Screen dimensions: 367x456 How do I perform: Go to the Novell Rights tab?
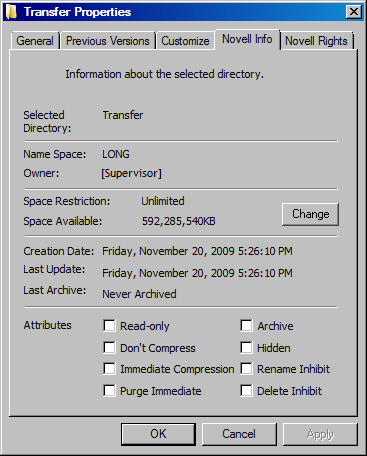coord(316,41)
